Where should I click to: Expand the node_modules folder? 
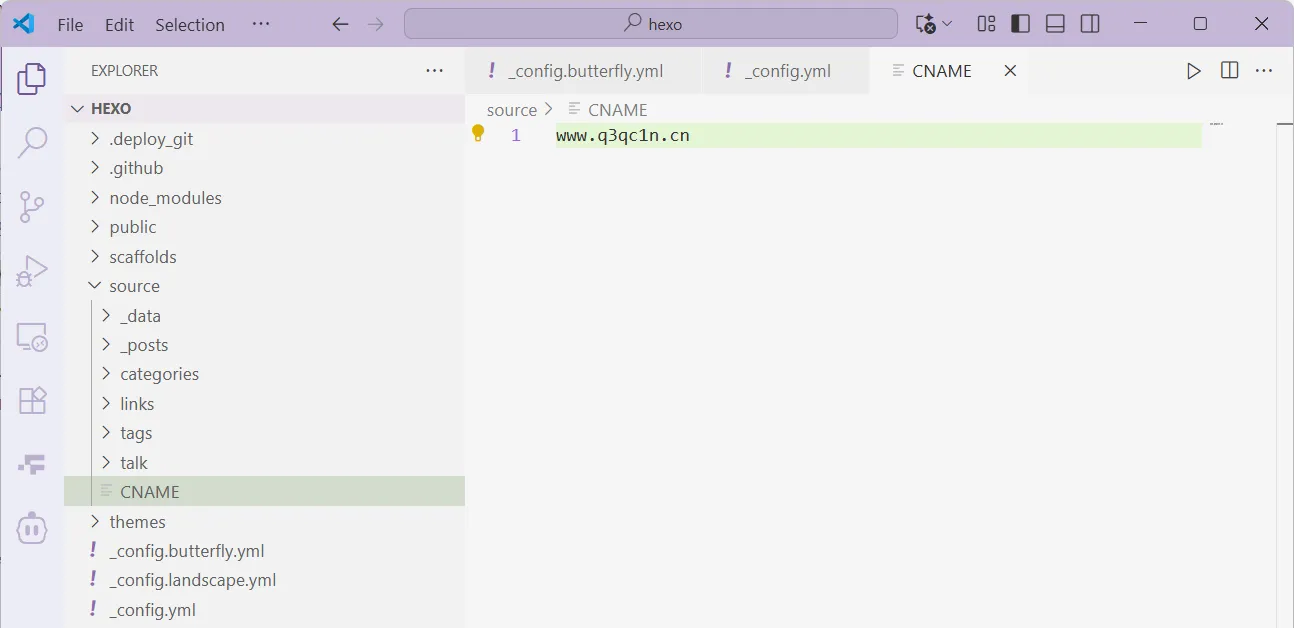coord(165,198)
